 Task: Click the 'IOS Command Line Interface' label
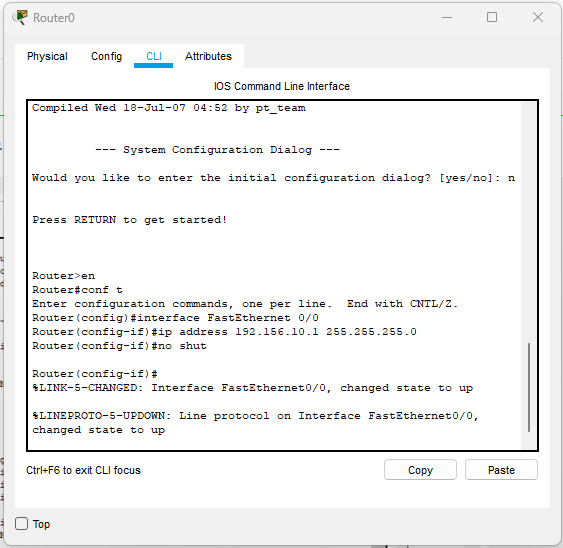pyautogui.click(x=282, y=86)
